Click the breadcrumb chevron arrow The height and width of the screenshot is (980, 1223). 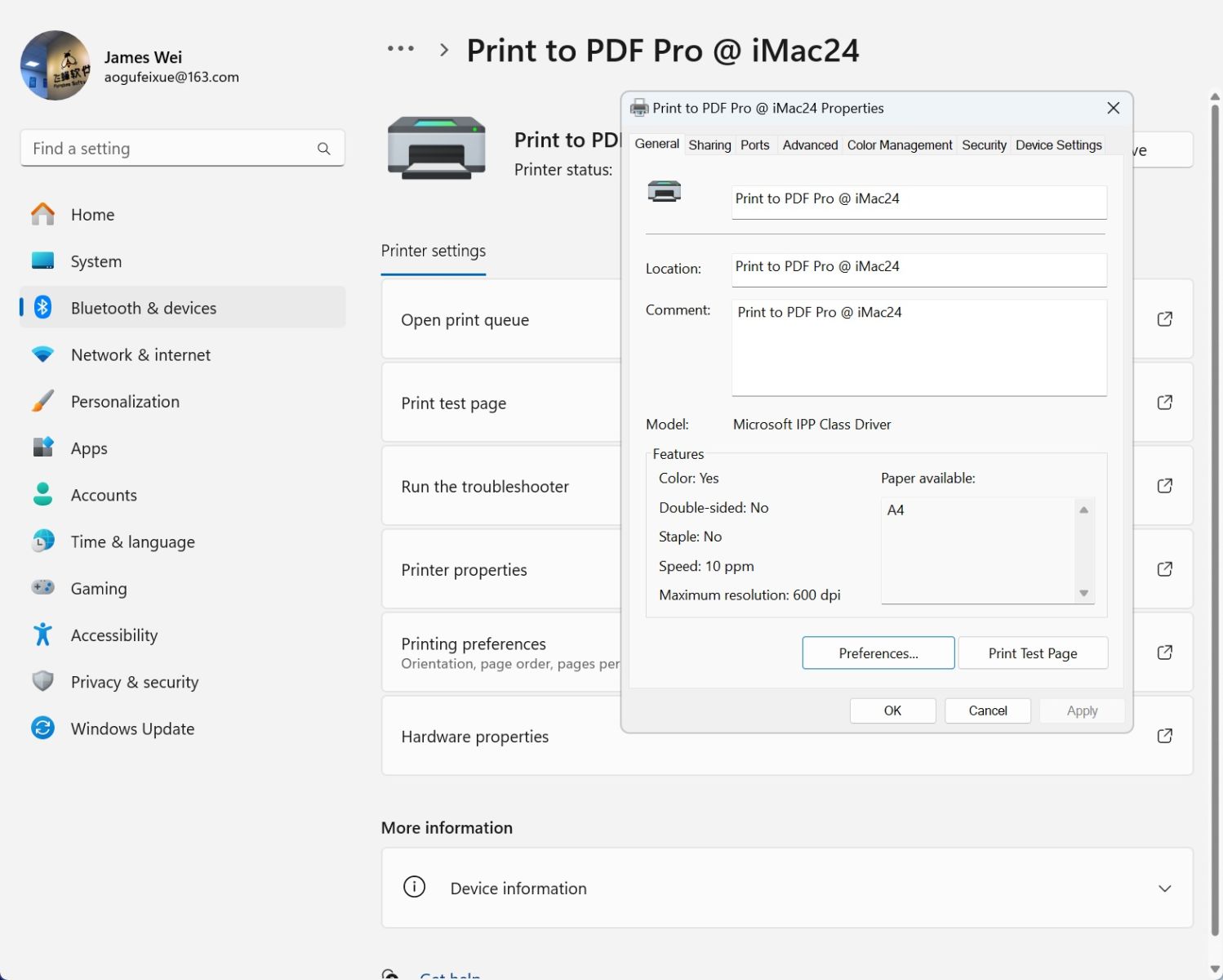pyautogui.click(x=444, y=49)
